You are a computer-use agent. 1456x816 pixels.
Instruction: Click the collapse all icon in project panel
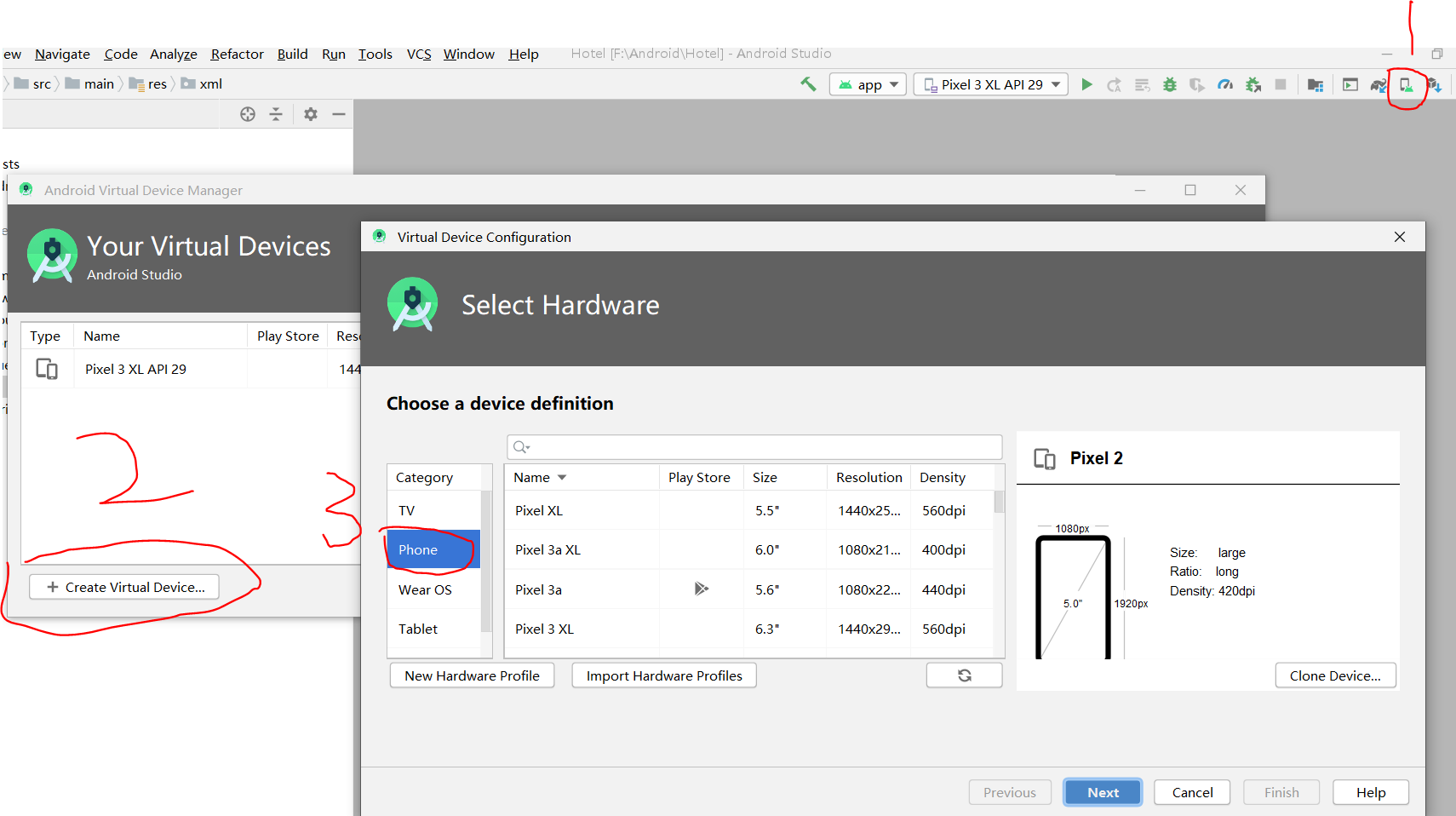click(276, 114)
